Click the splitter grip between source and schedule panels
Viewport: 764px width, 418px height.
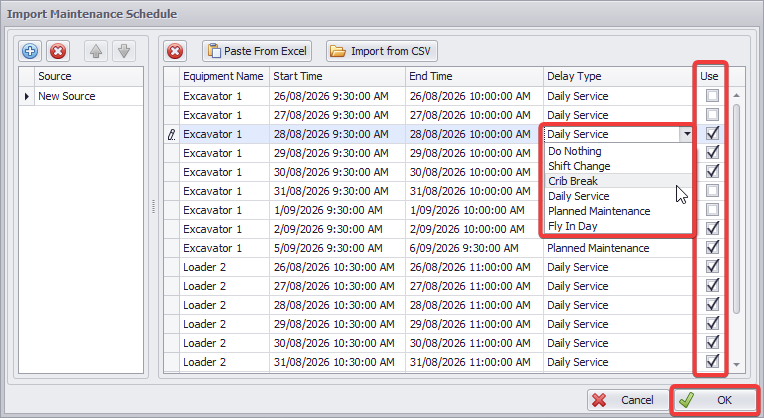coord(153,207)
